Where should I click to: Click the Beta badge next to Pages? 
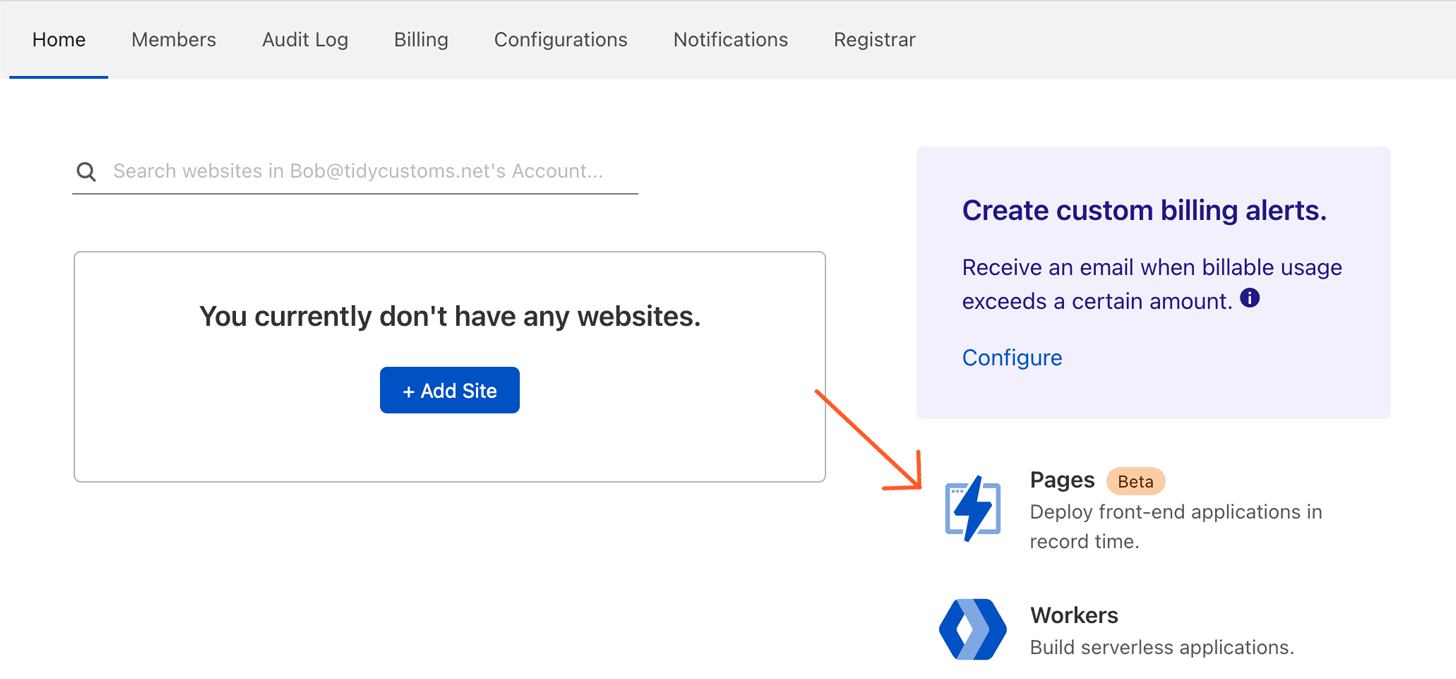coord(1135,481)
